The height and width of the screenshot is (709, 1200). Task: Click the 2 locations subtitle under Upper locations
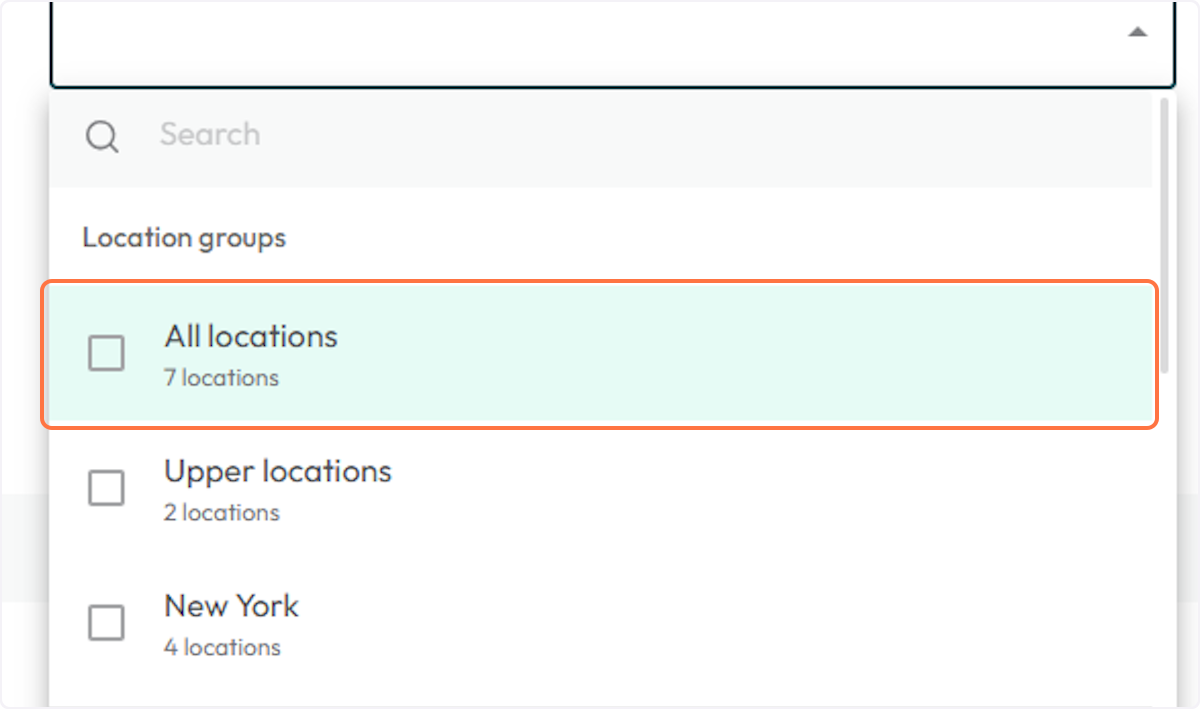click(x=221, y=513)
